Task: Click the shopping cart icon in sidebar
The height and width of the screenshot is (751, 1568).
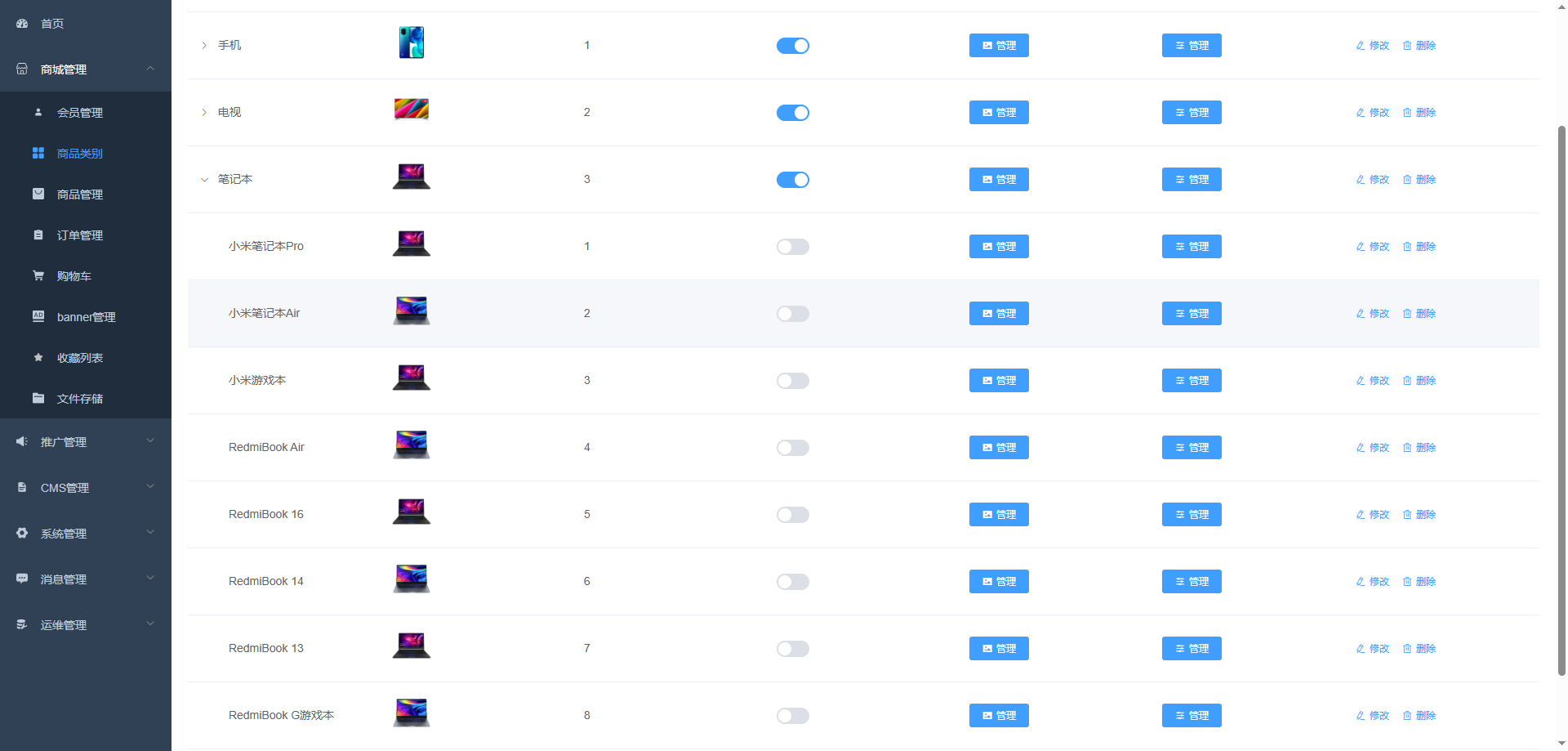Action: coord(38,276)
